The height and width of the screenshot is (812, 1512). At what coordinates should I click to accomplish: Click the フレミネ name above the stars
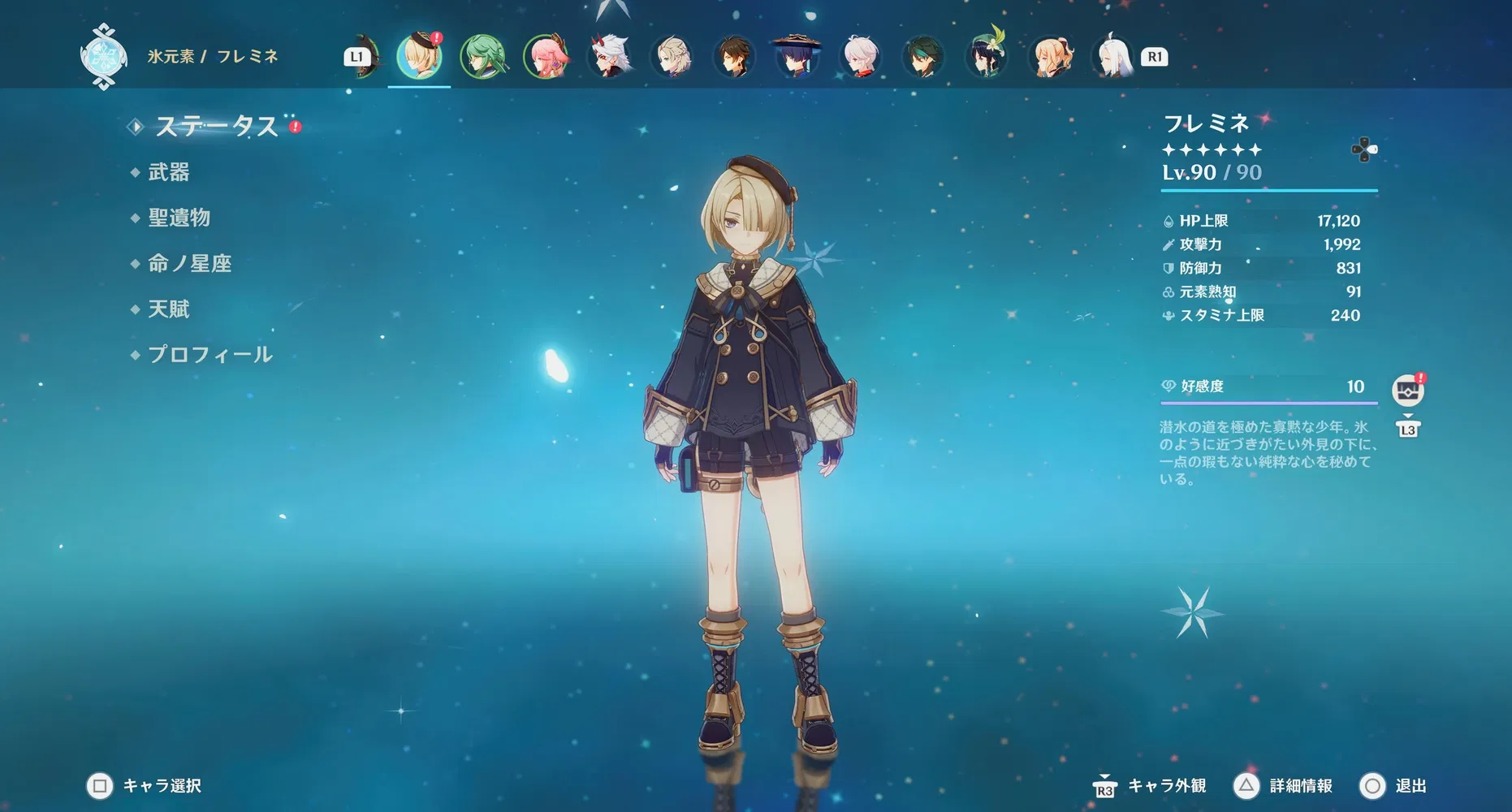coord(1206,123)
